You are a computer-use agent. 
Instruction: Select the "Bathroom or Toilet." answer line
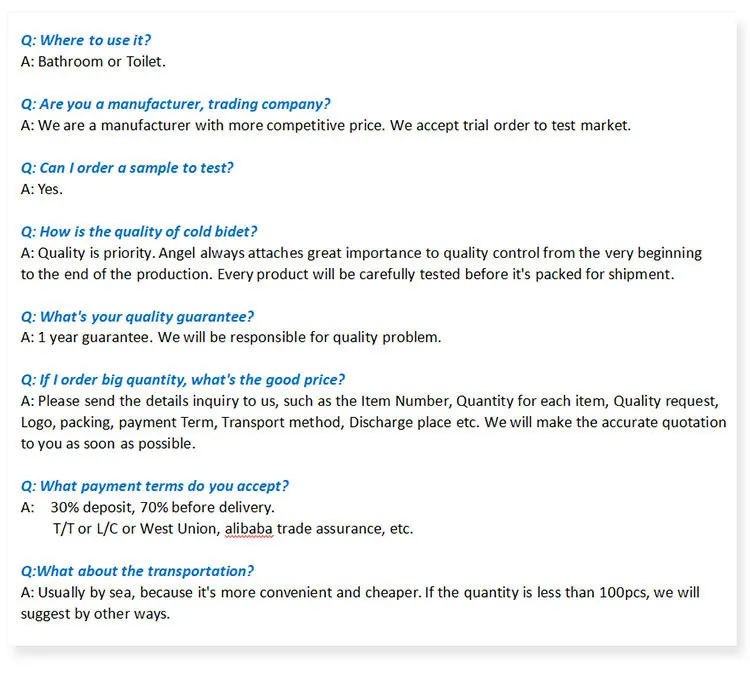point(93,62)
